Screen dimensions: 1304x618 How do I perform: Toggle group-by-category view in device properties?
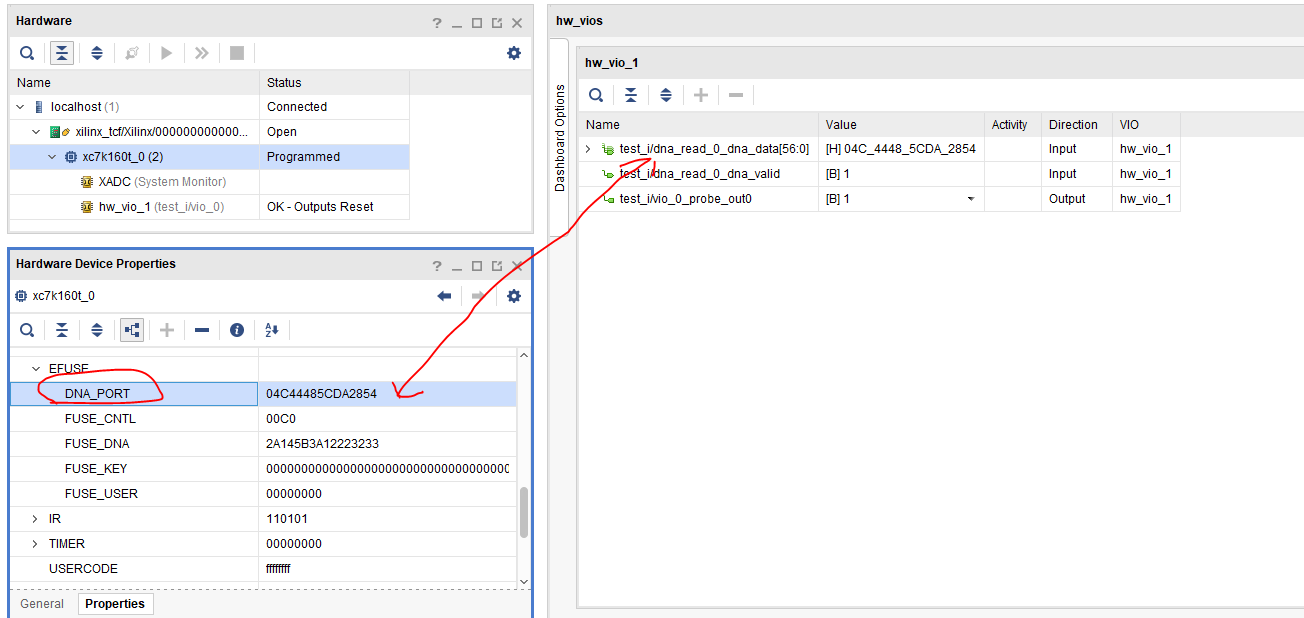pos(132,330)
